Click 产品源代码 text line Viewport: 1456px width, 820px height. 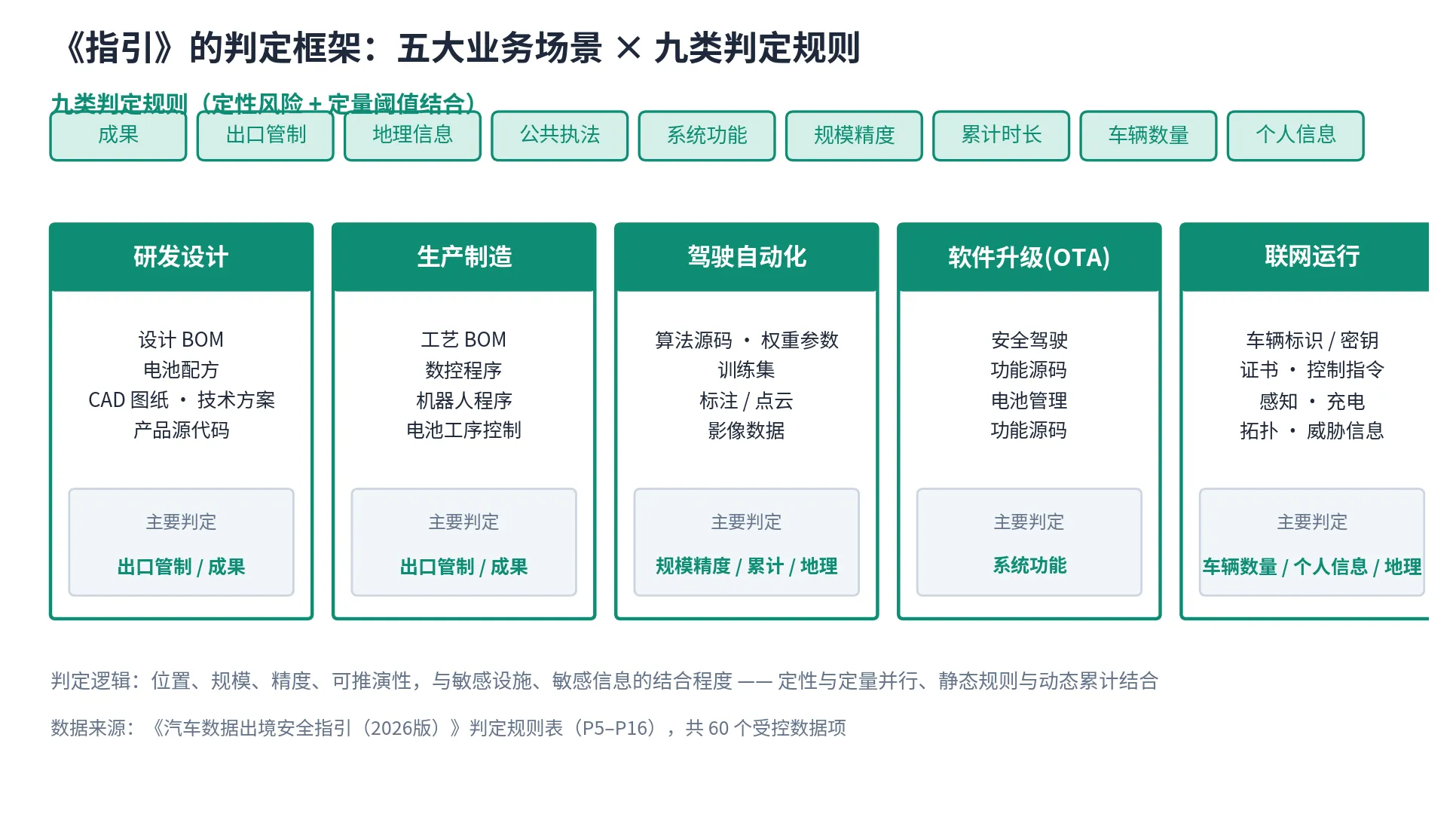tap(182, 431)
